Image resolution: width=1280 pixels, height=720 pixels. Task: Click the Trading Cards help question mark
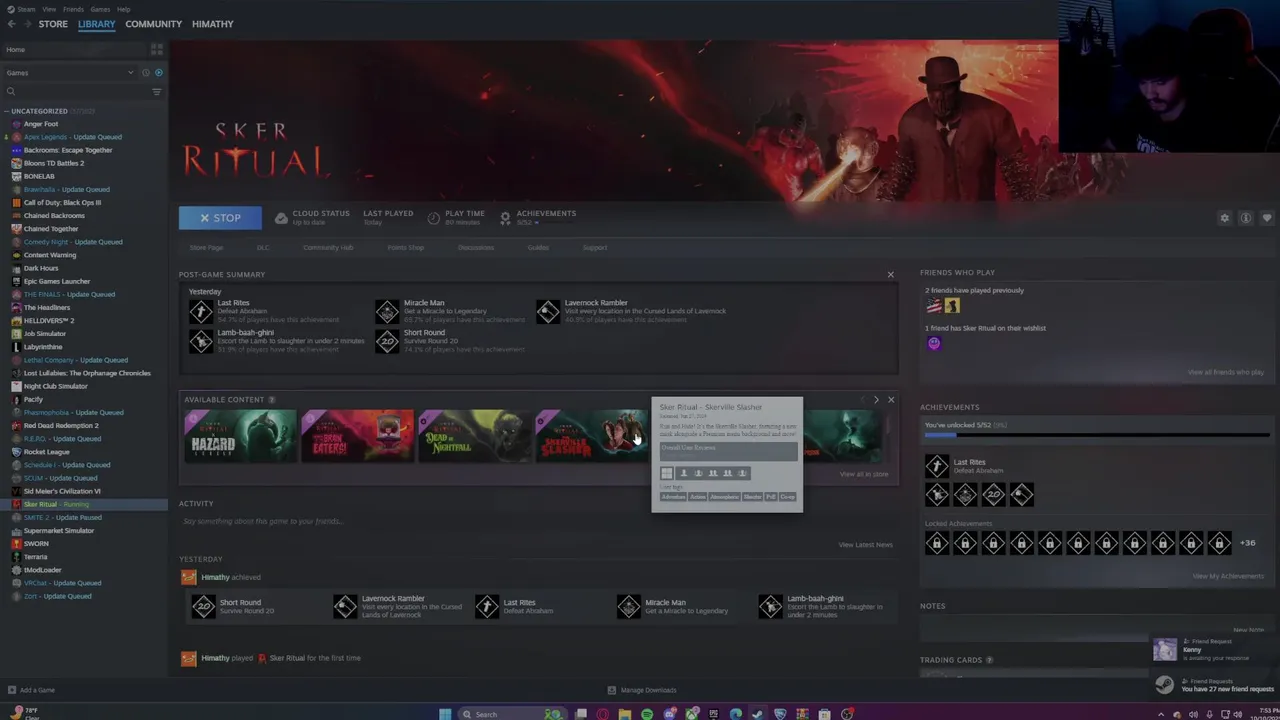pyautogui.click(x=990, y=660)
